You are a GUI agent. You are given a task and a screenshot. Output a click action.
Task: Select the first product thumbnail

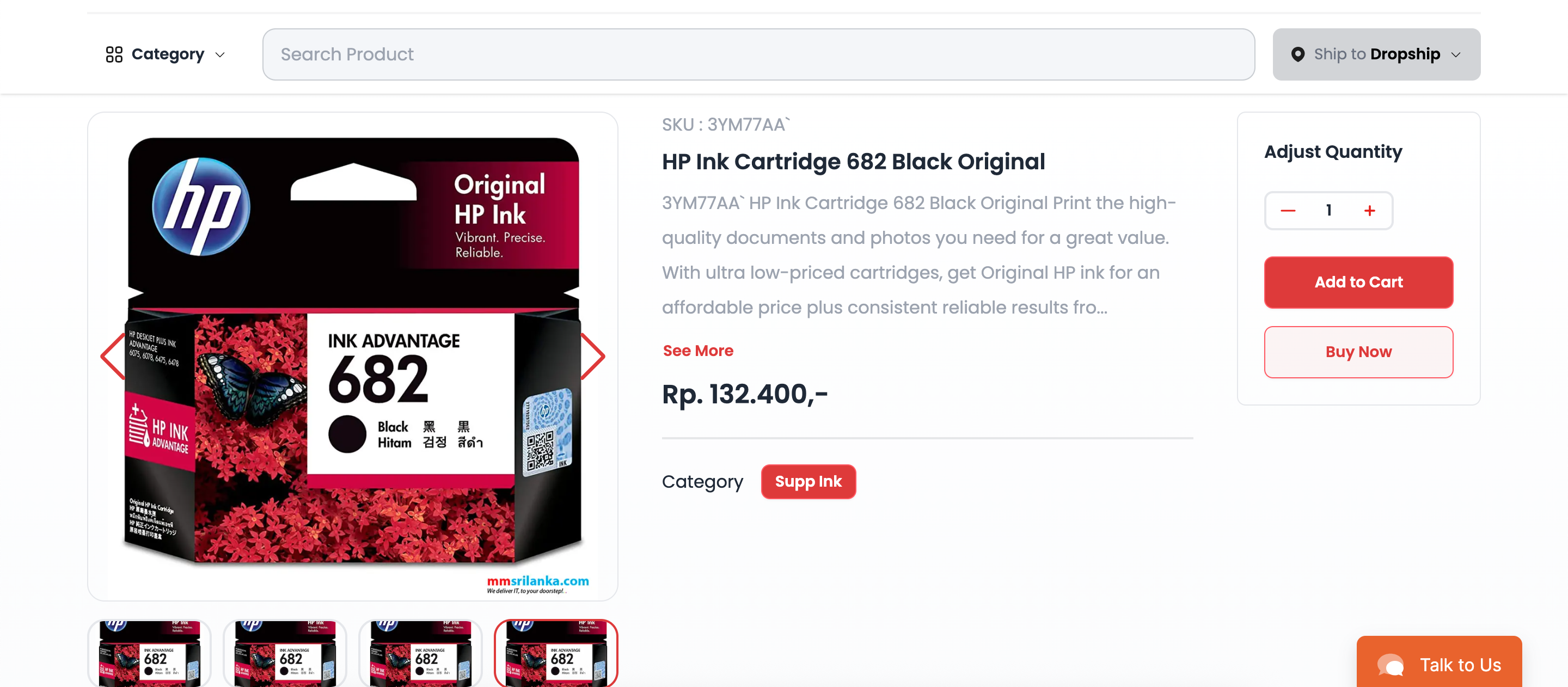click(149, 654)
